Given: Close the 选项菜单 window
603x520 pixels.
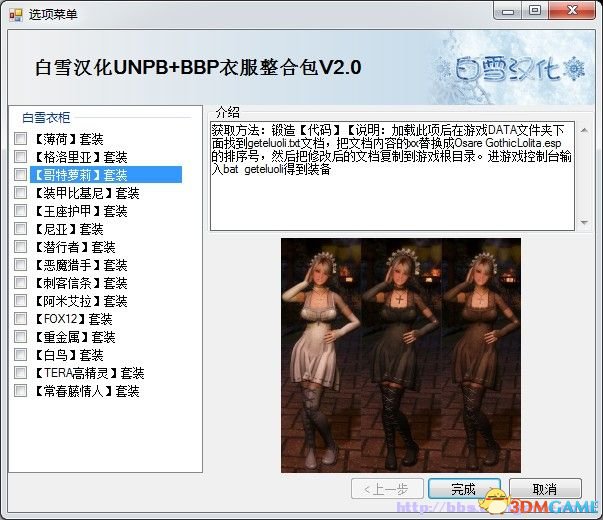Looking at the screenshot, I should (572, 10).
